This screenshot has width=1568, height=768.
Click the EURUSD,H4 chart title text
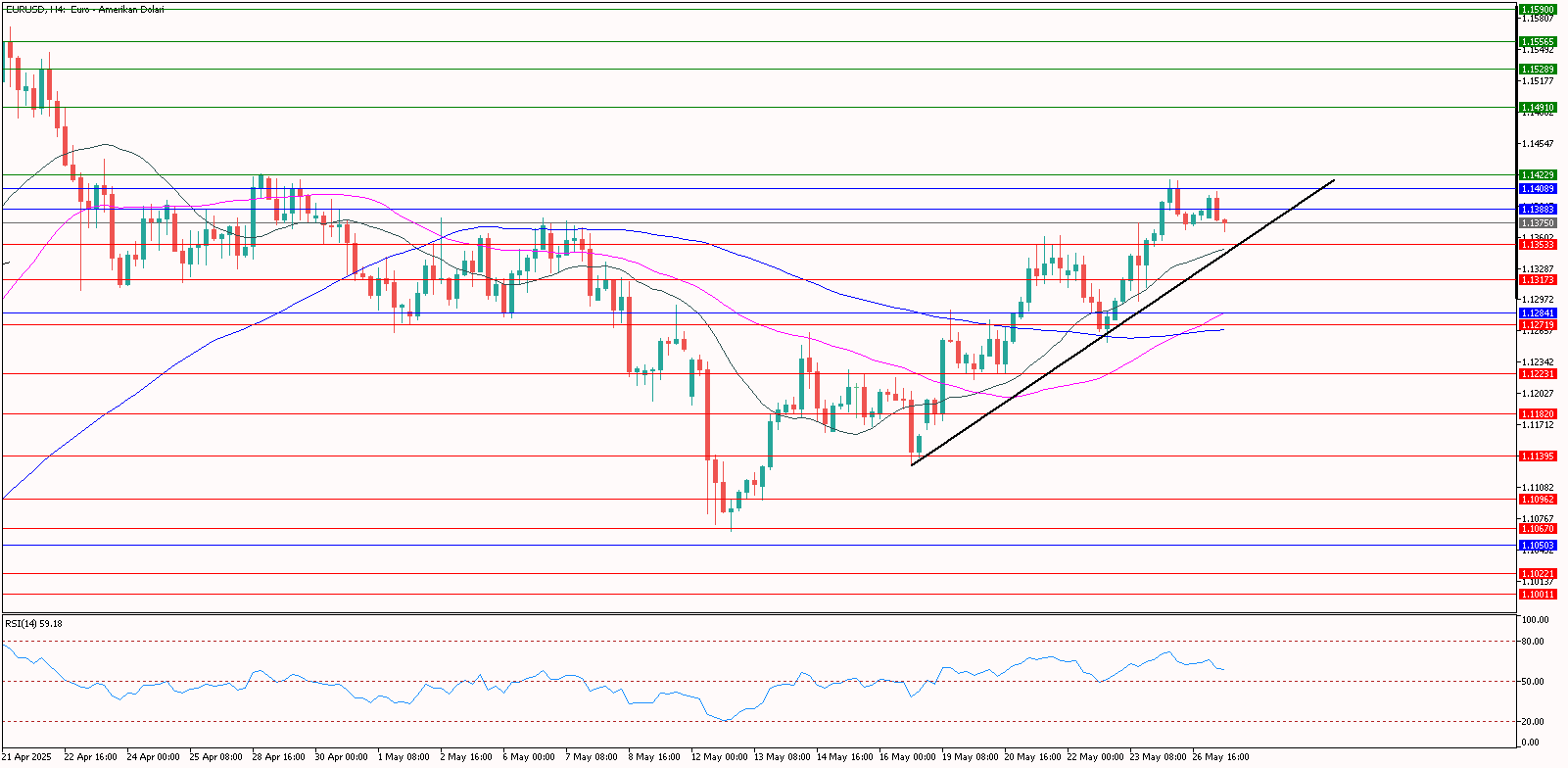pyautogui.click(x=84, y=10)
